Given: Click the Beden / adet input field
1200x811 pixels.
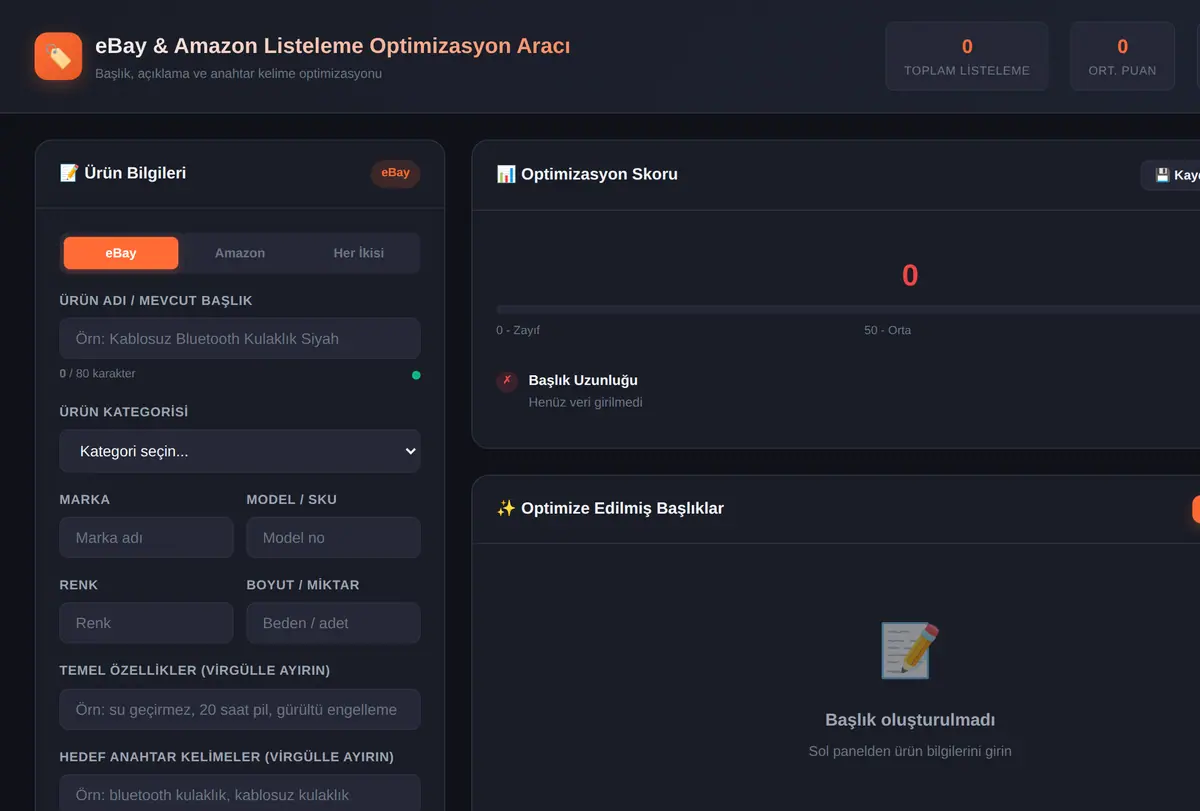Looking at the screenshot, I should pos(333,623).
